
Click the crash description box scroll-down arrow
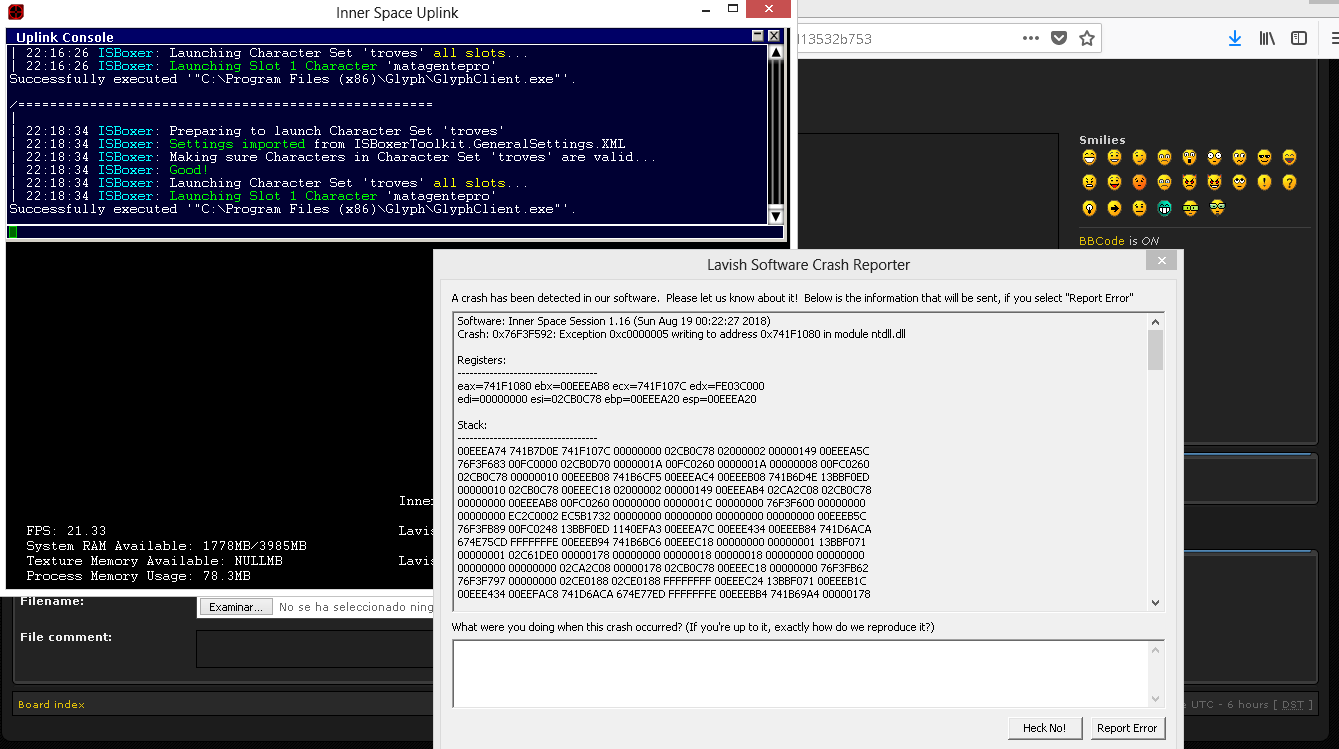point(1156,699)
